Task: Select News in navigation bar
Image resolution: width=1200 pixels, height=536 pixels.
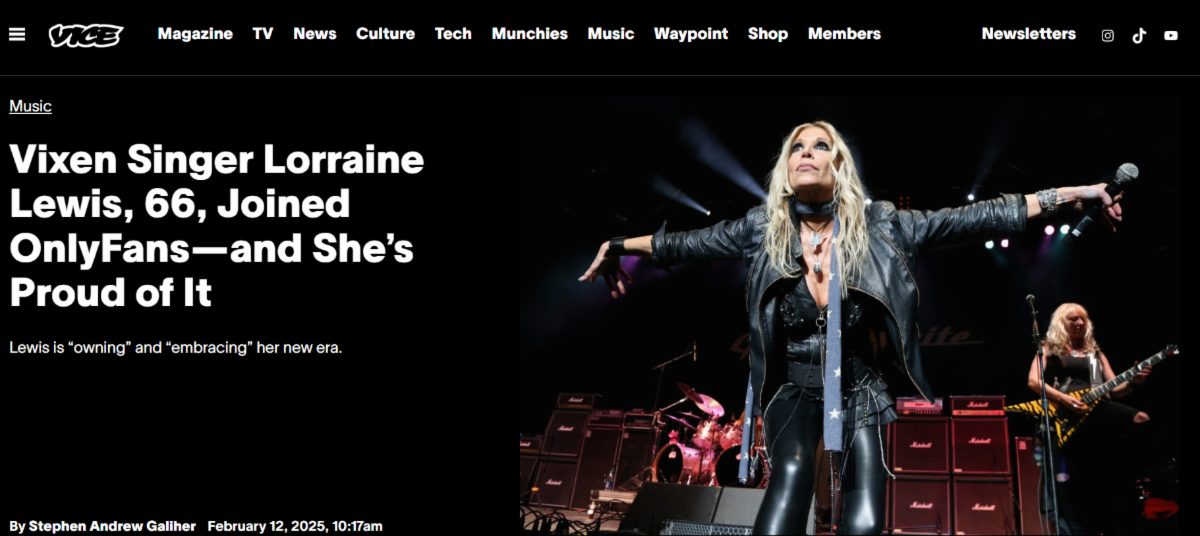Action: [x=315, y=34]
